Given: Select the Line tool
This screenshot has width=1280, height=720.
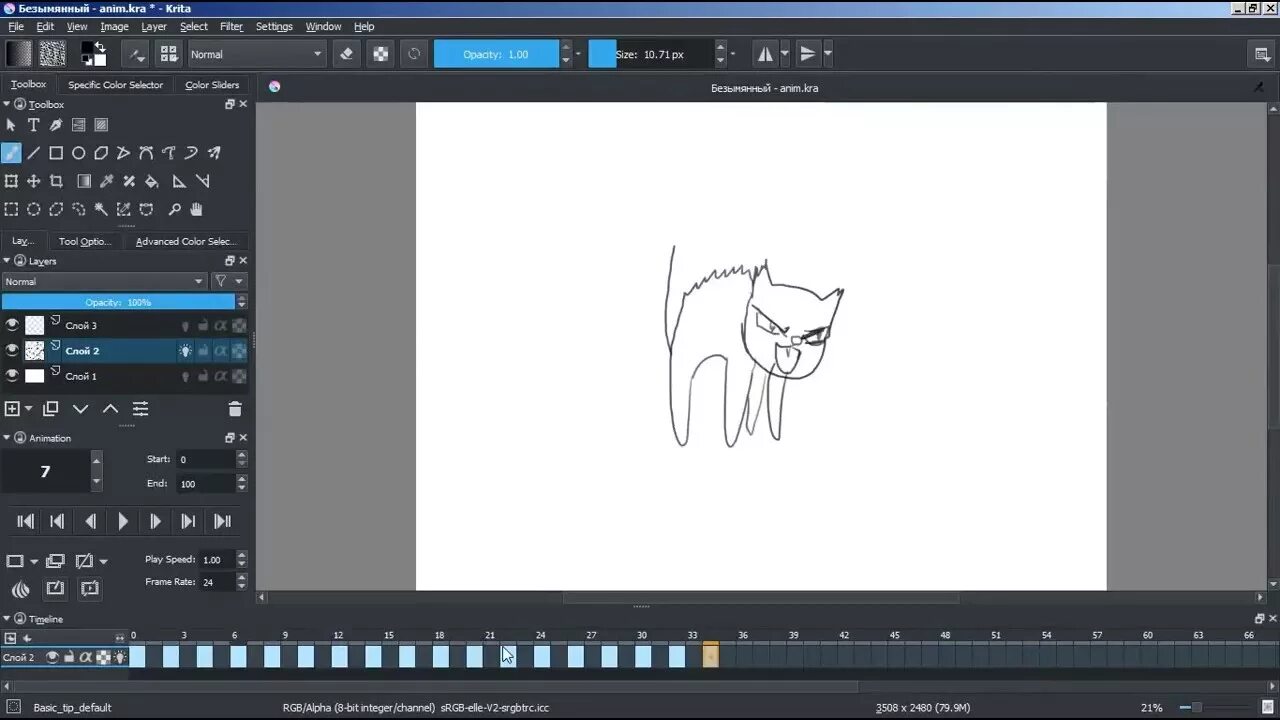Looking at the screenshot, I should 34,153.
